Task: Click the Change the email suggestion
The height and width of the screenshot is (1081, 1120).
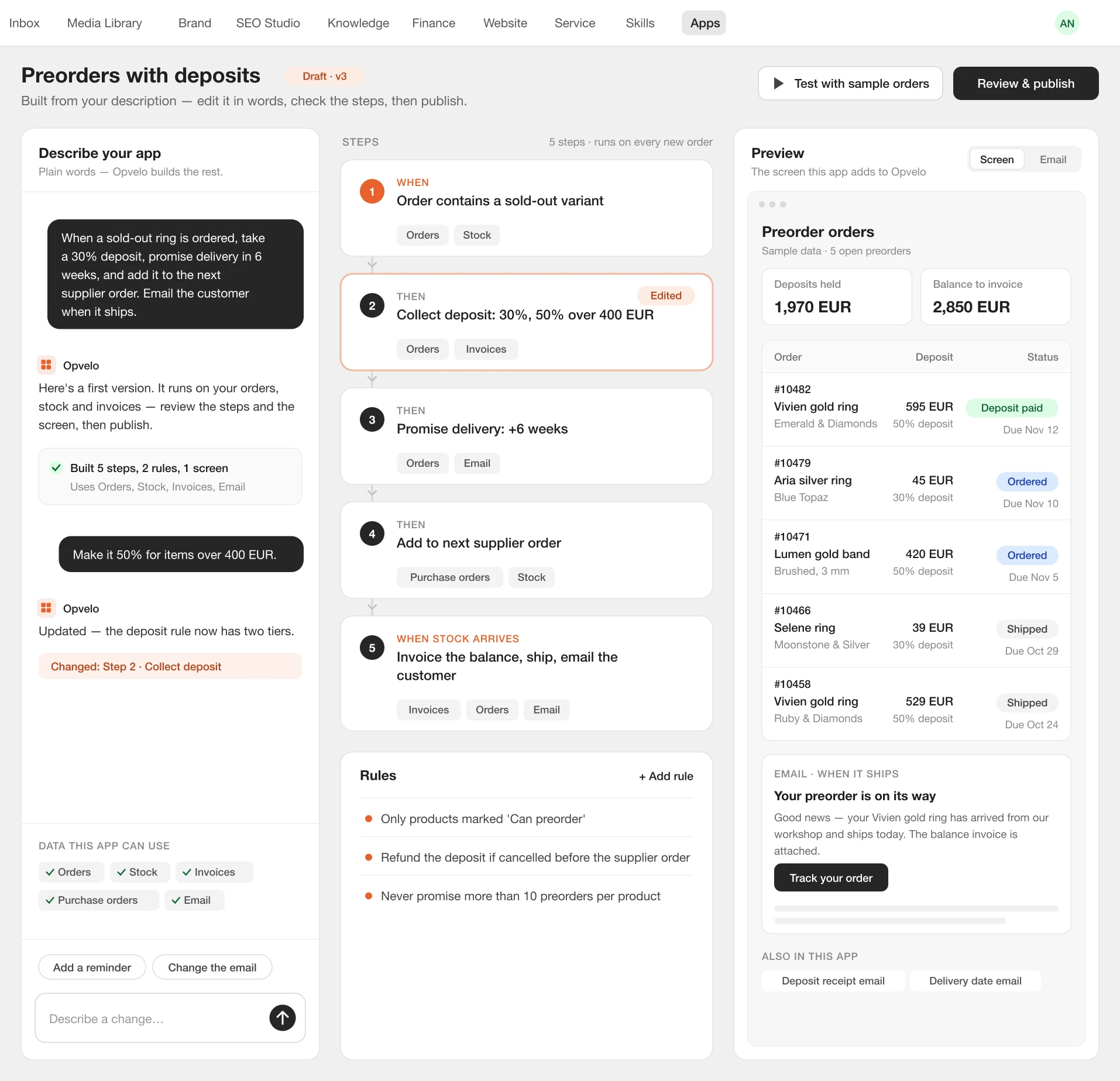Action: (212, 968)
